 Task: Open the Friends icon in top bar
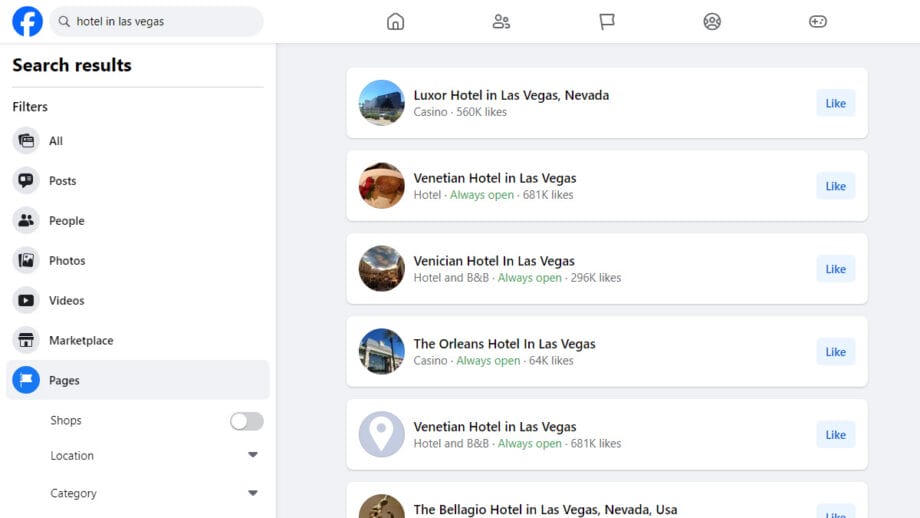click(x=501, y=22)
